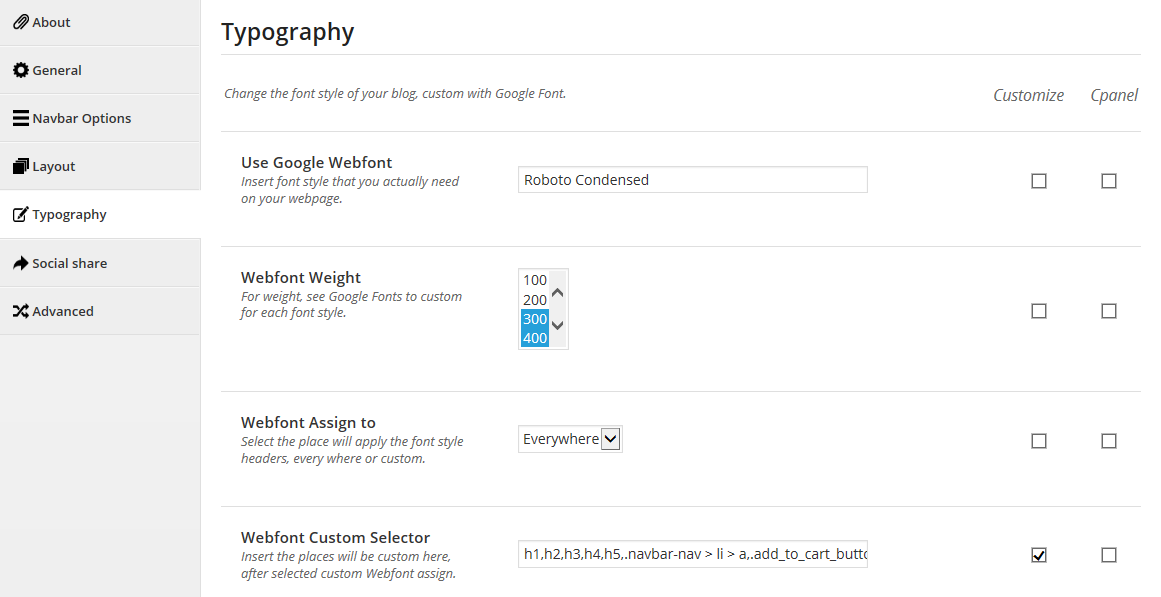1161x597 pixels.
Task: Open the Everywhere assign-to dropdown
Action: (x=570, y=439)
